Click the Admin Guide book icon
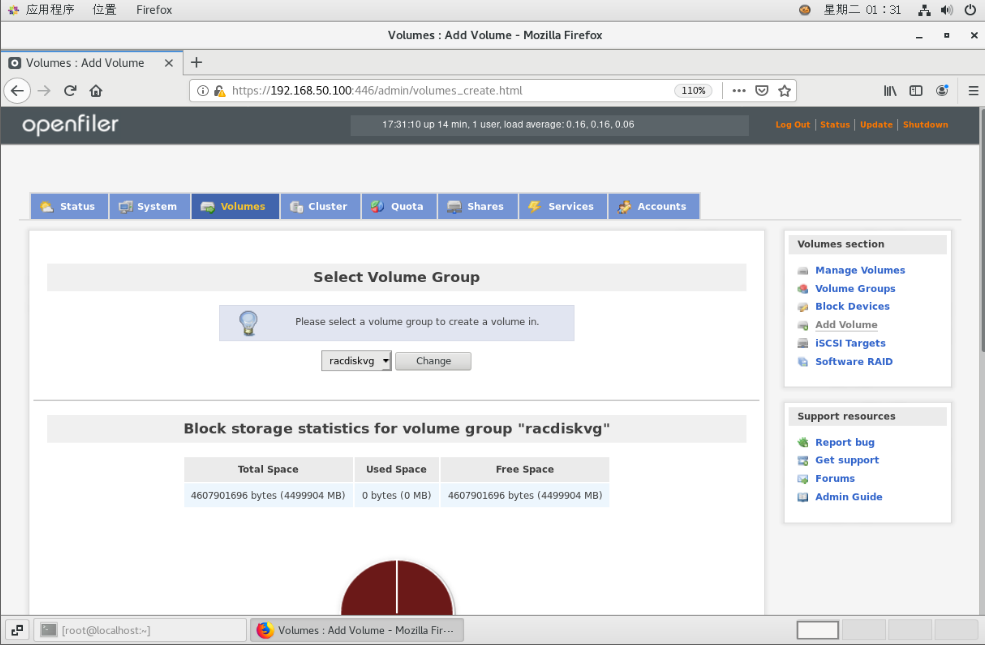The image size is (985, 645). point(803,497)
